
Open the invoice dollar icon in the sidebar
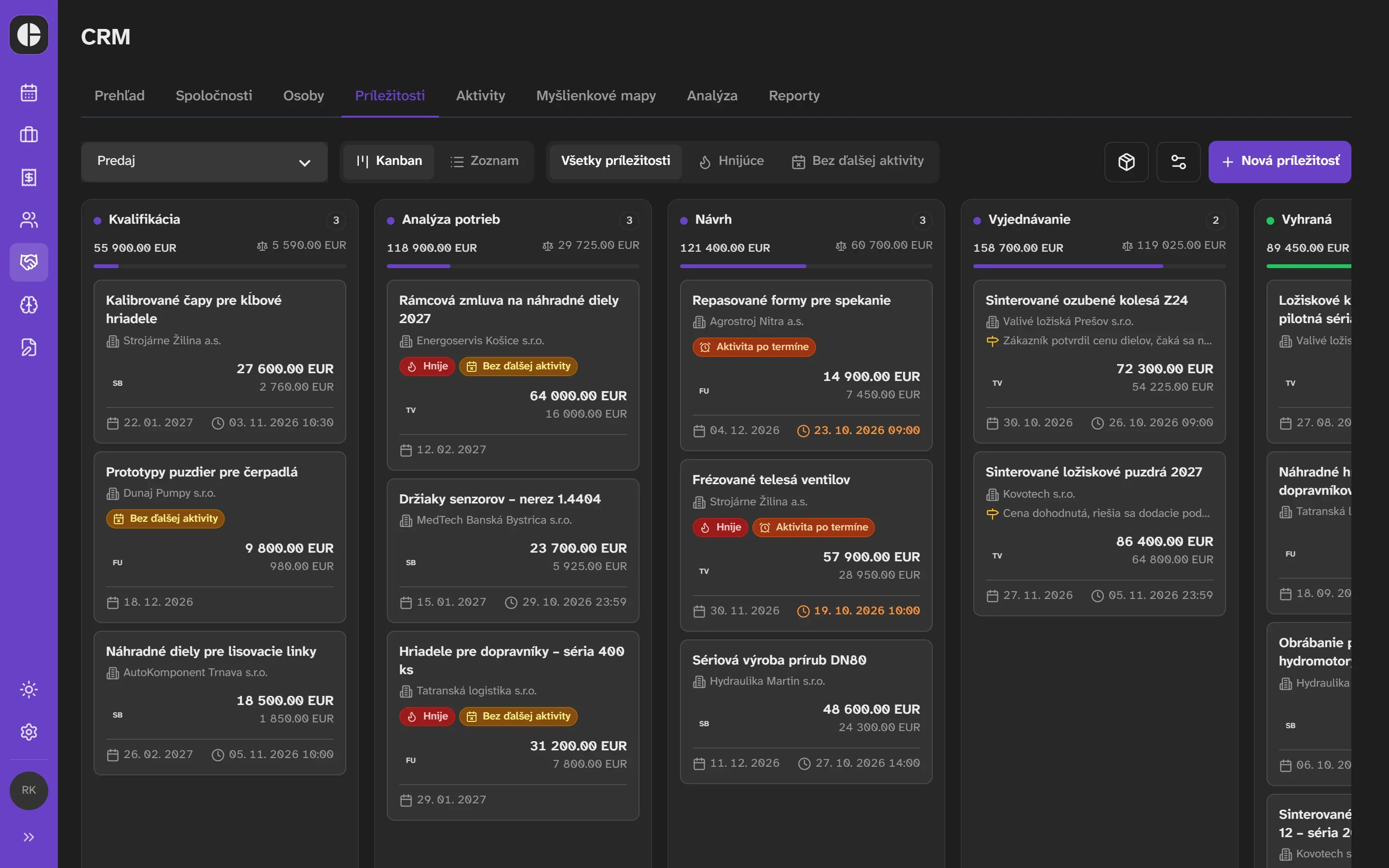click(x=29, y=177)
